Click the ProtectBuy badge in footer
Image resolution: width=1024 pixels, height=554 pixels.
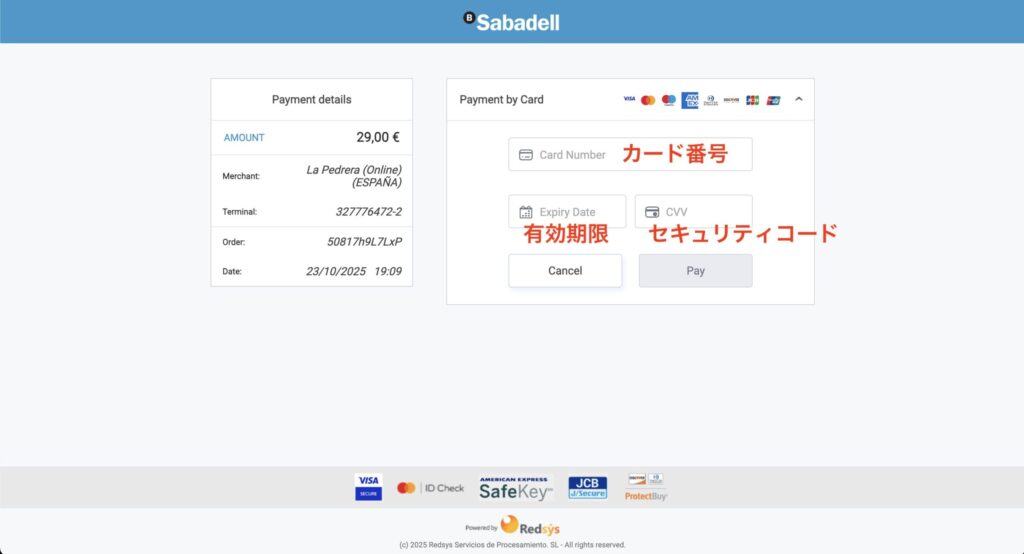[646, 487]
